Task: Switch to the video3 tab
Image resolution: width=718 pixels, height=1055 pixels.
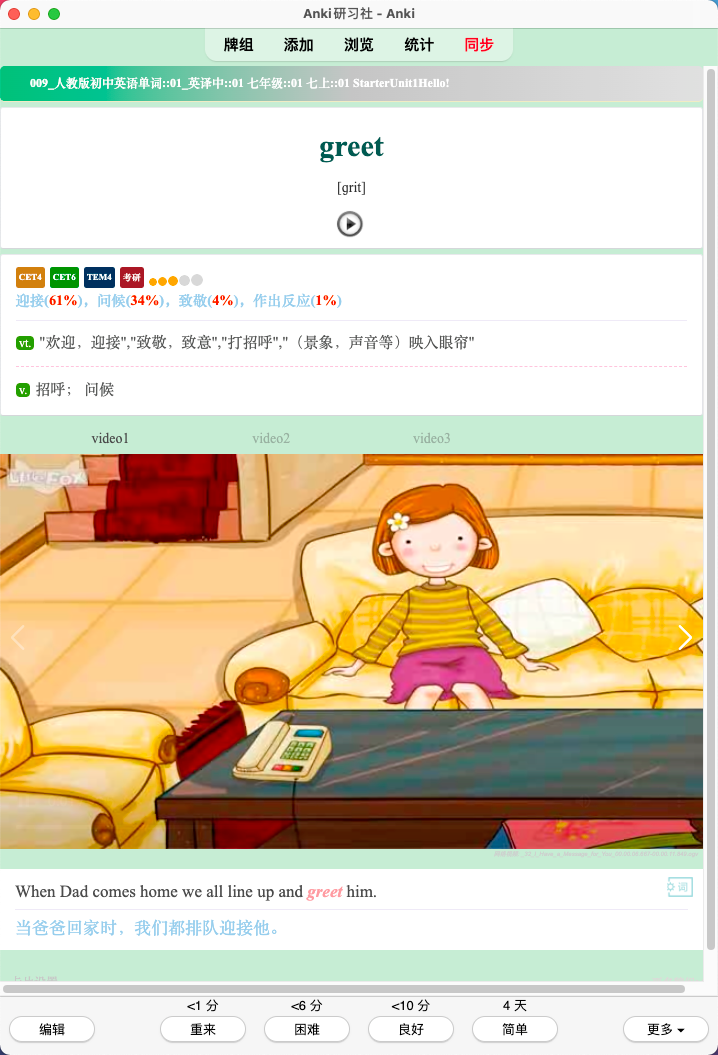Action: point(432,438)
